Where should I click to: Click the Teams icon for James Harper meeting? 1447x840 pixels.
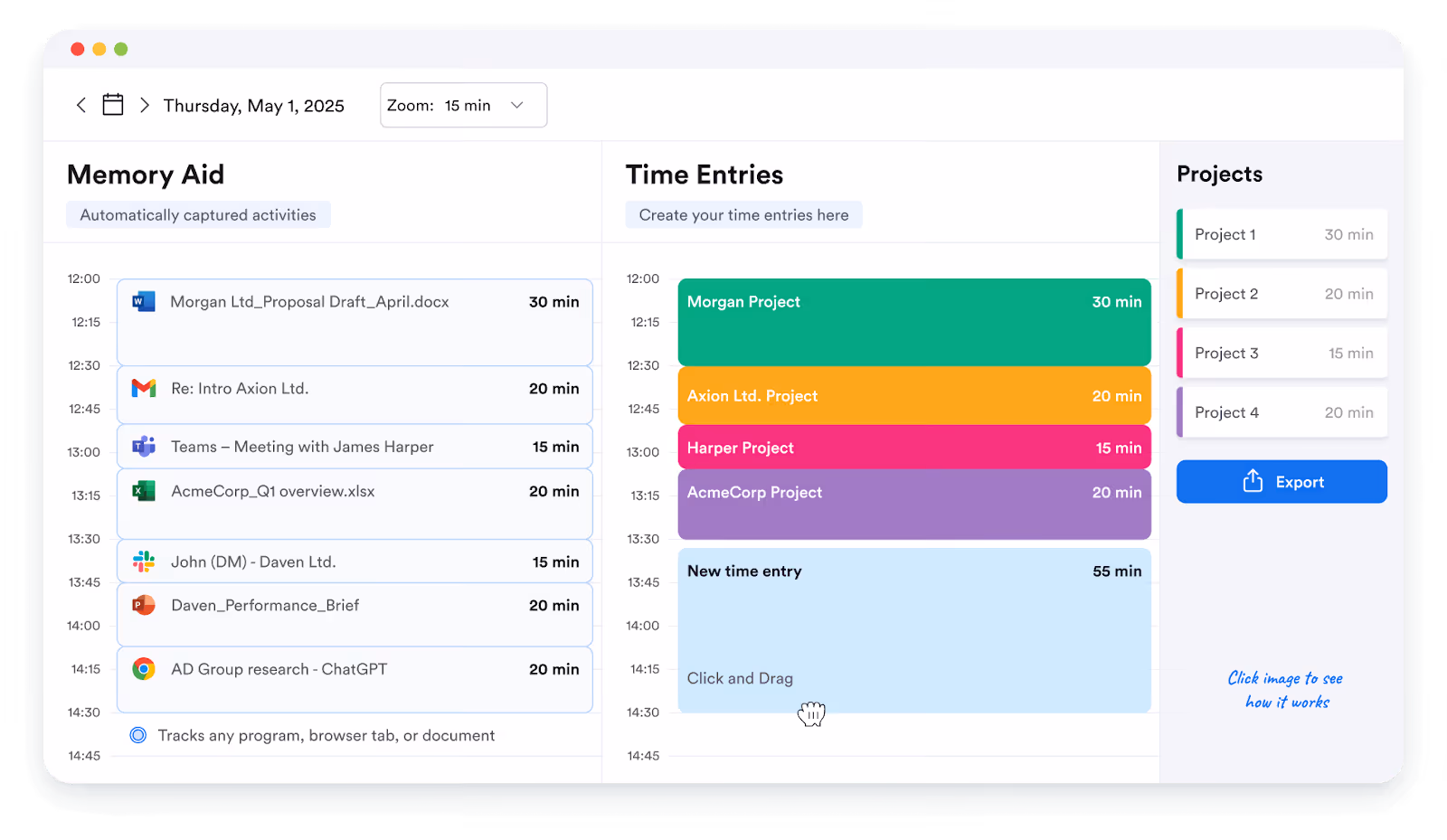click(144, 447)
